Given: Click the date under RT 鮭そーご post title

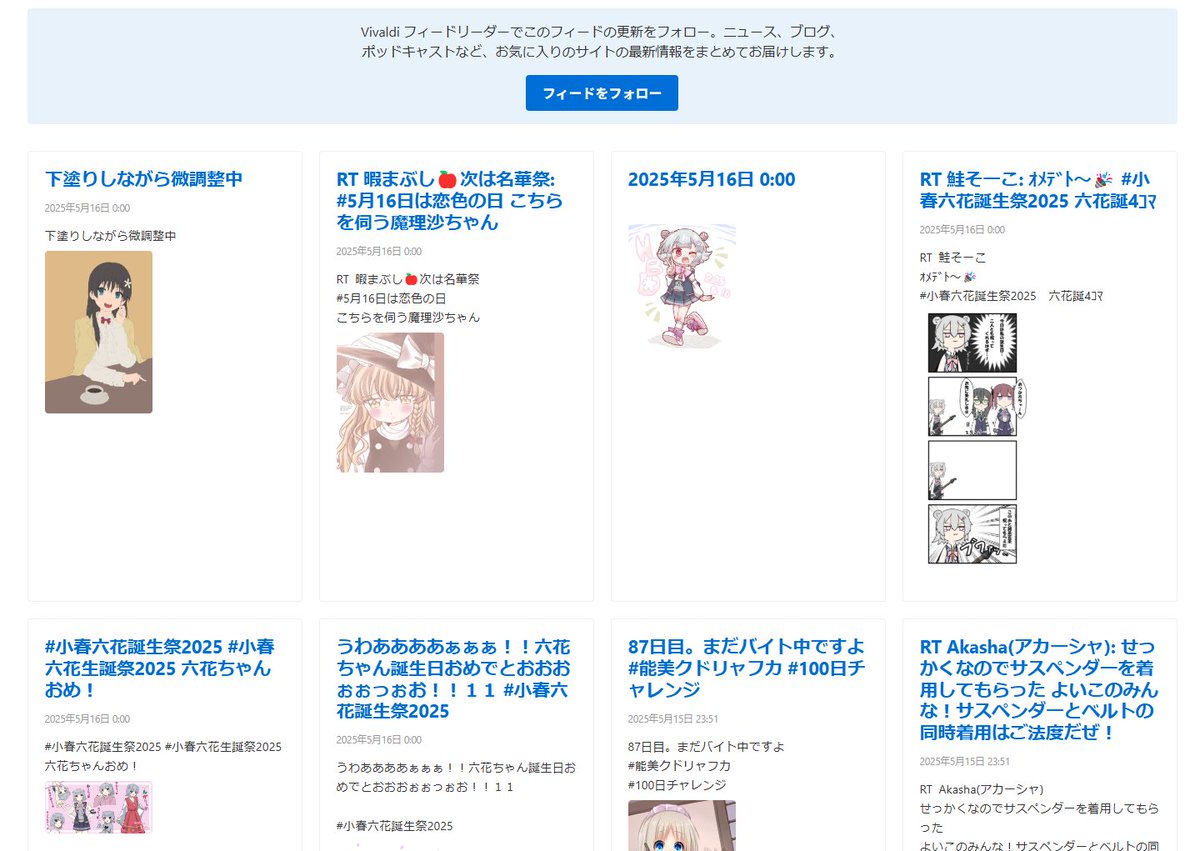Looking at the screenshot, I should 962,230.
